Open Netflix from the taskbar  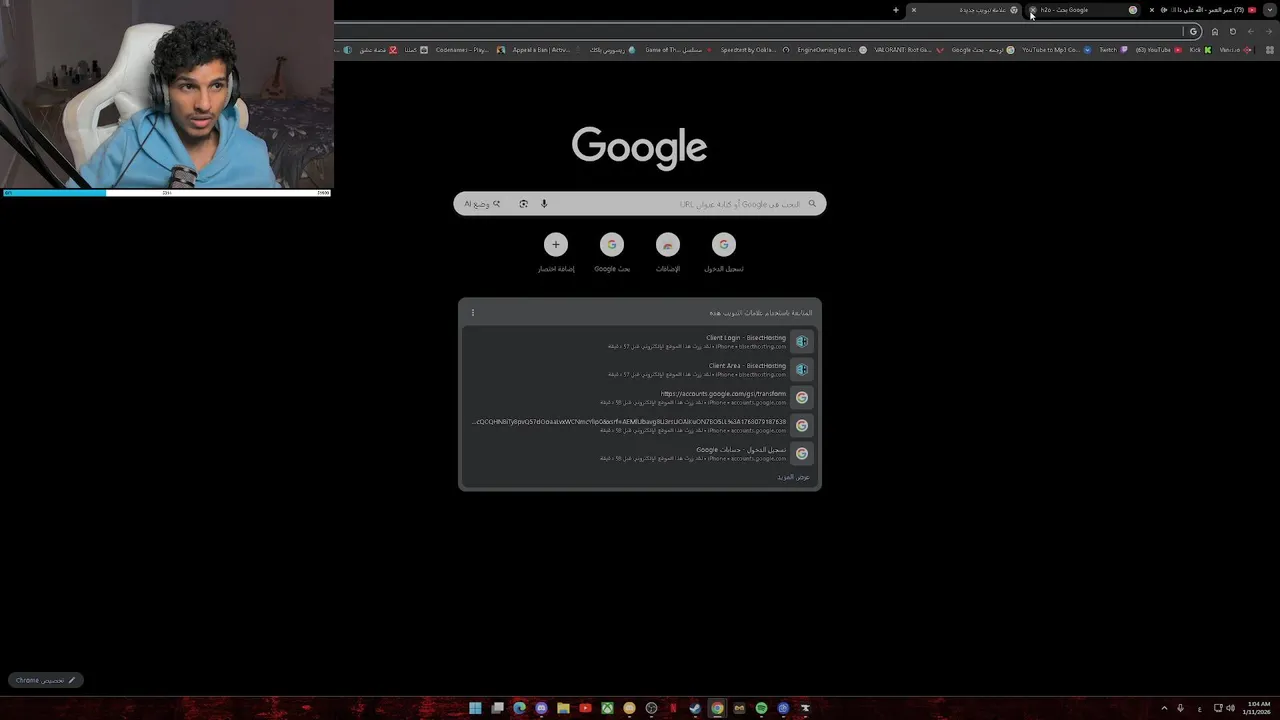673,708
